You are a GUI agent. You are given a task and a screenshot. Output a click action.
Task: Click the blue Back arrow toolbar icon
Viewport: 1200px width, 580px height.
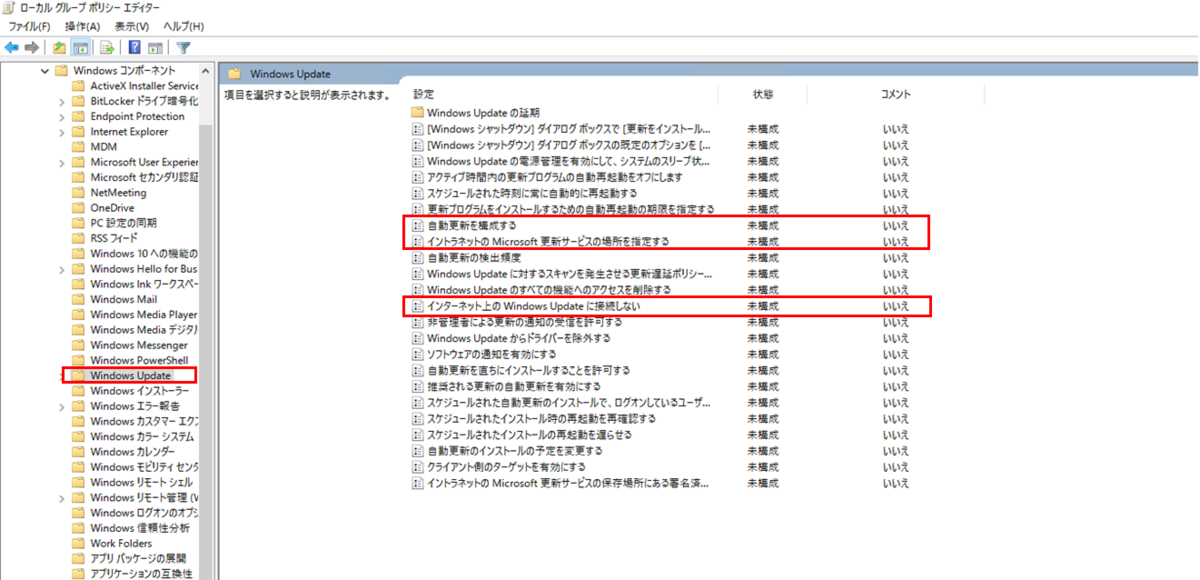tap(12, 47)
